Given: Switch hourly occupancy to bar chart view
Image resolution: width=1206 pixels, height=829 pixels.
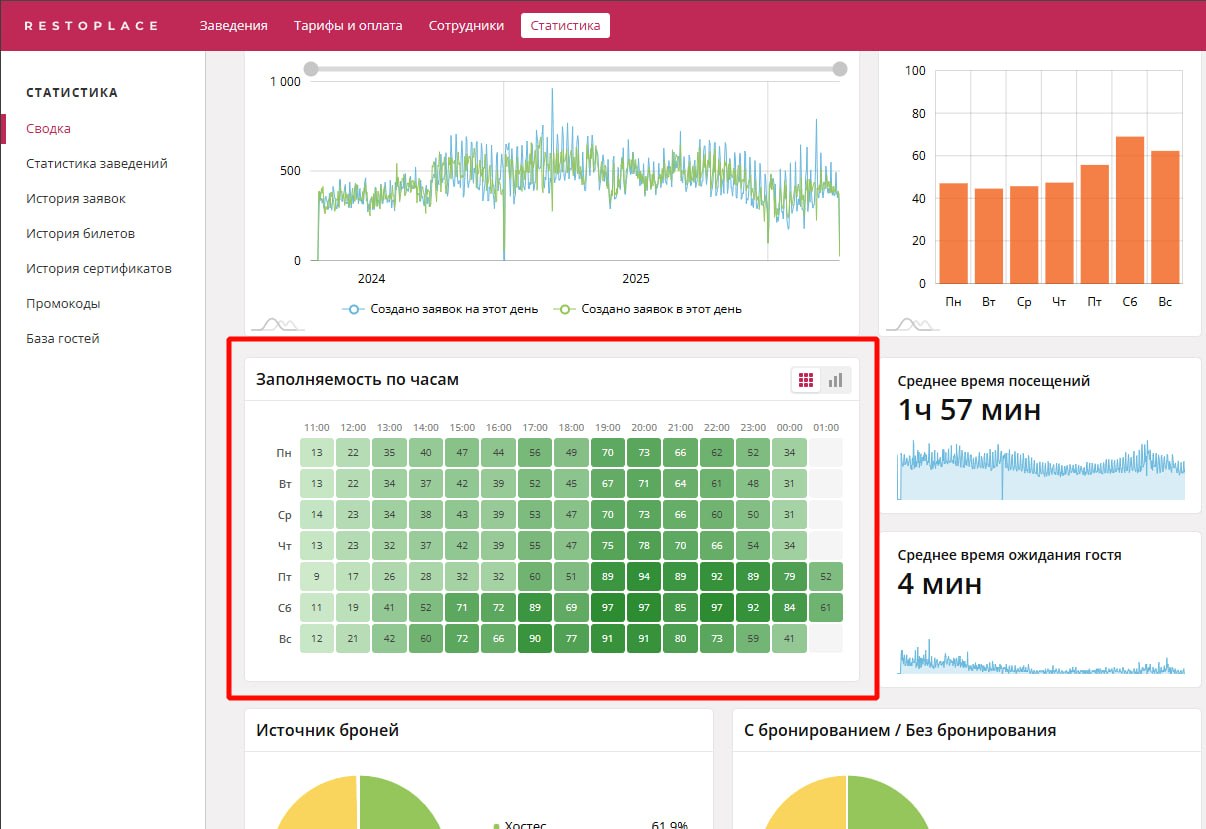Looking at the screenshot, I should (835, 380).
